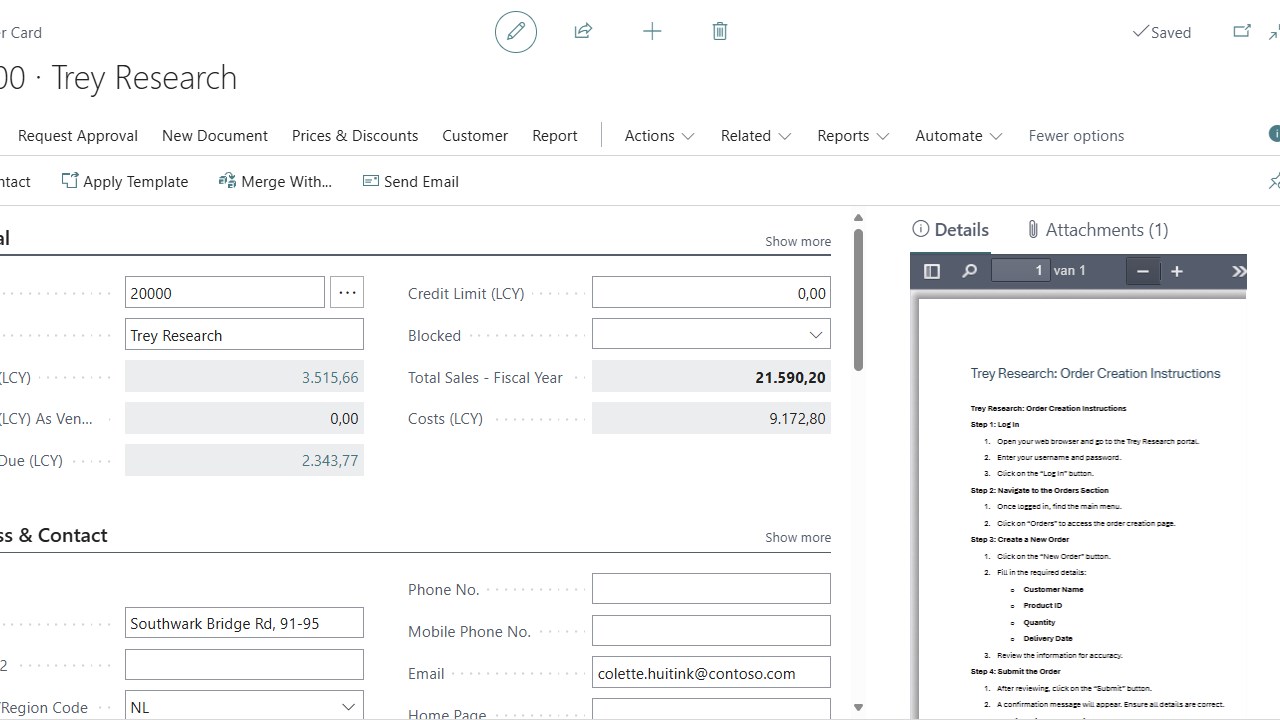Expand the Reports menu

tap(853, 136)
